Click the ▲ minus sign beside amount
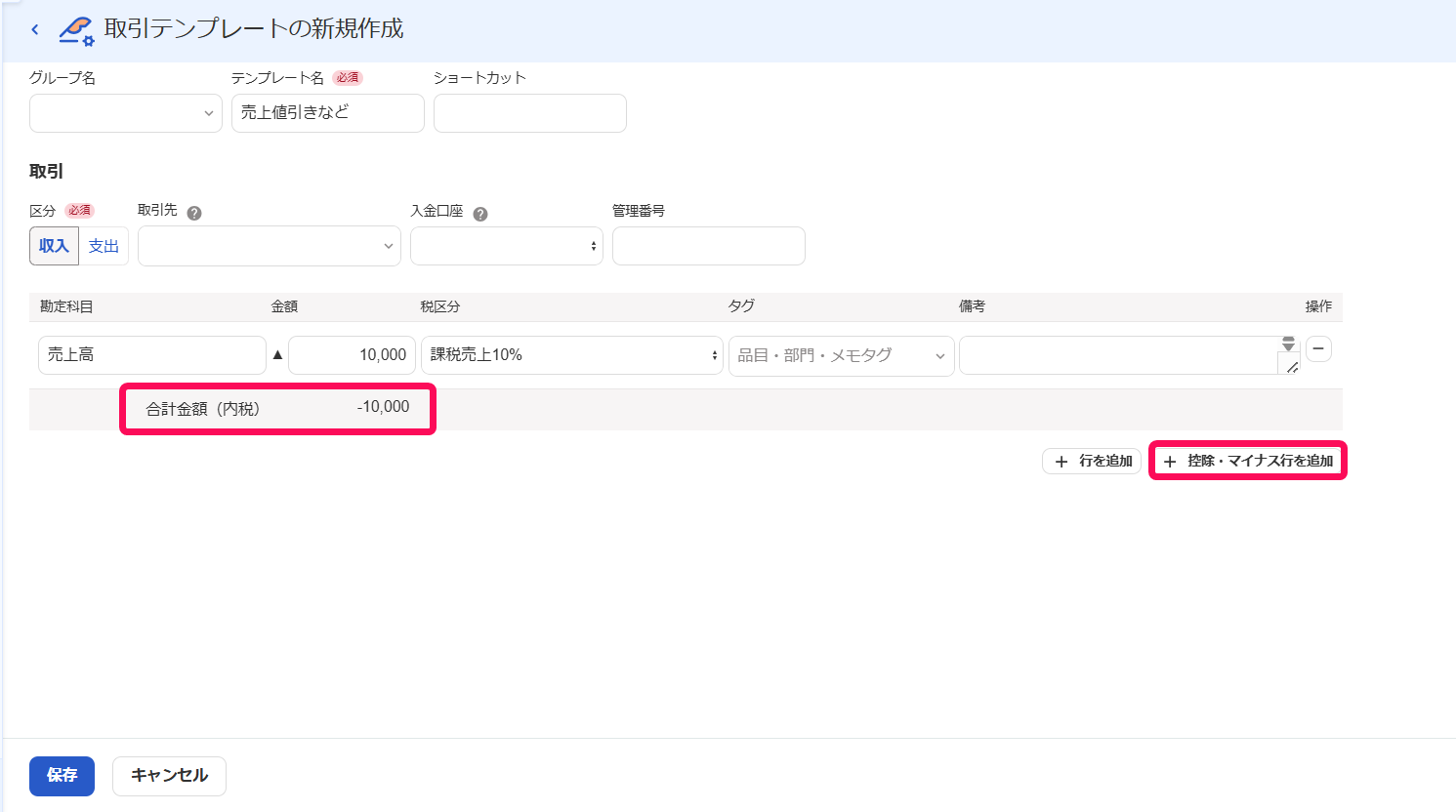The width and height of the screenshot is (1456, 812). pos(277,355)
